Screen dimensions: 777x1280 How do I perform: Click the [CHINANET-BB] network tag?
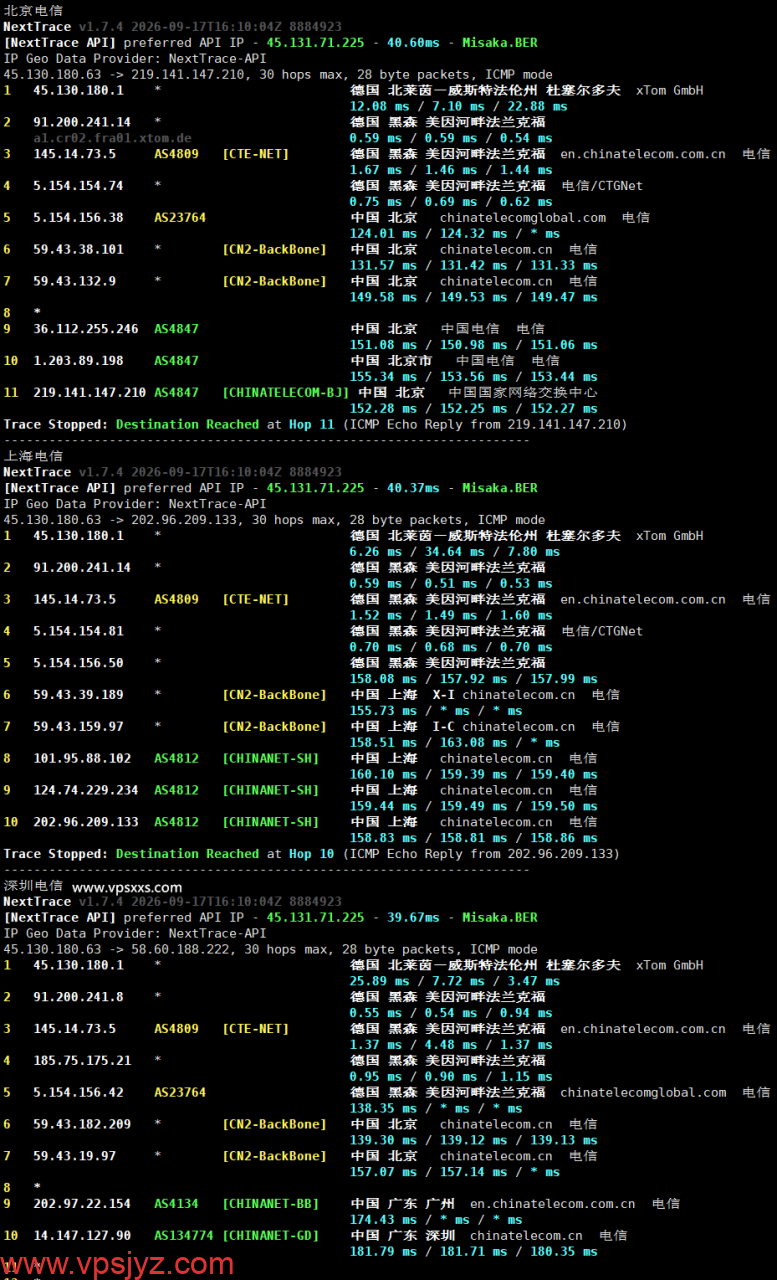(x=270, y=1204)
